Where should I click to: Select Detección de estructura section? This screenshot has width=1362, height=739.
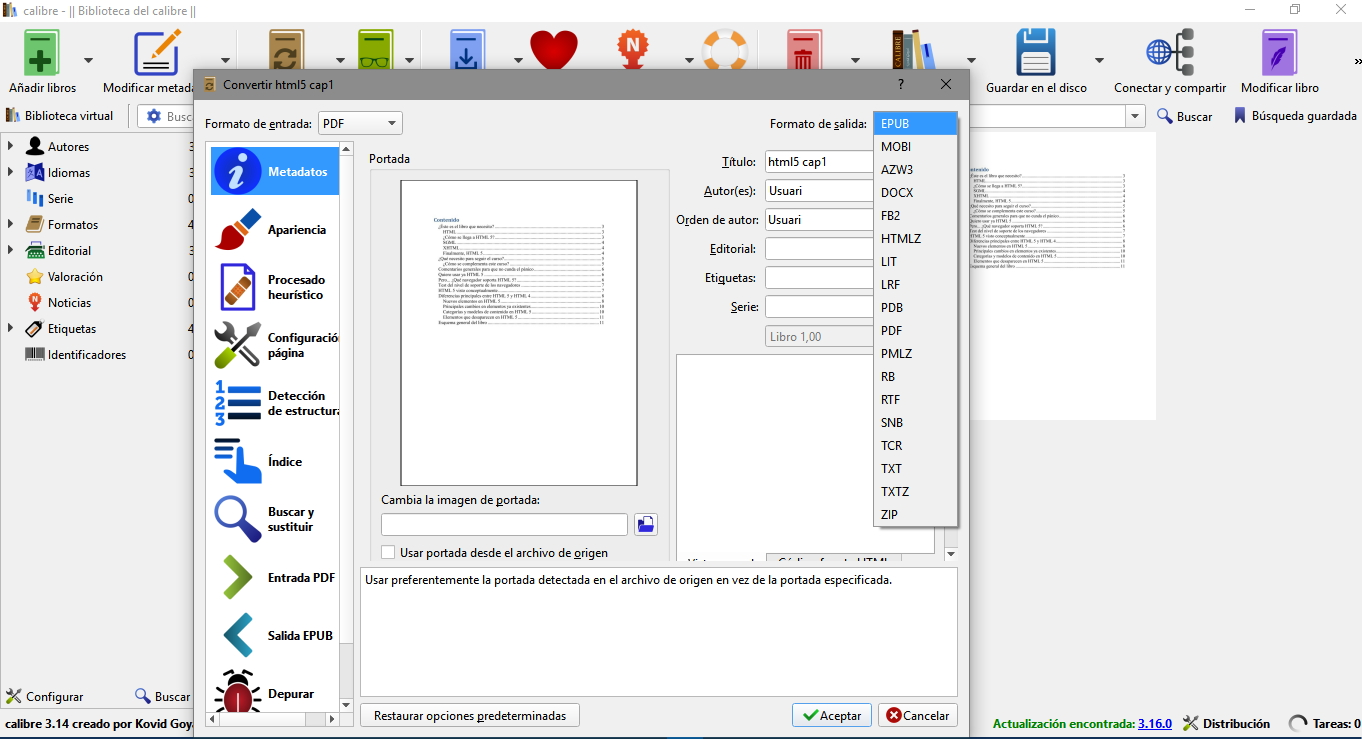point(275,403)
